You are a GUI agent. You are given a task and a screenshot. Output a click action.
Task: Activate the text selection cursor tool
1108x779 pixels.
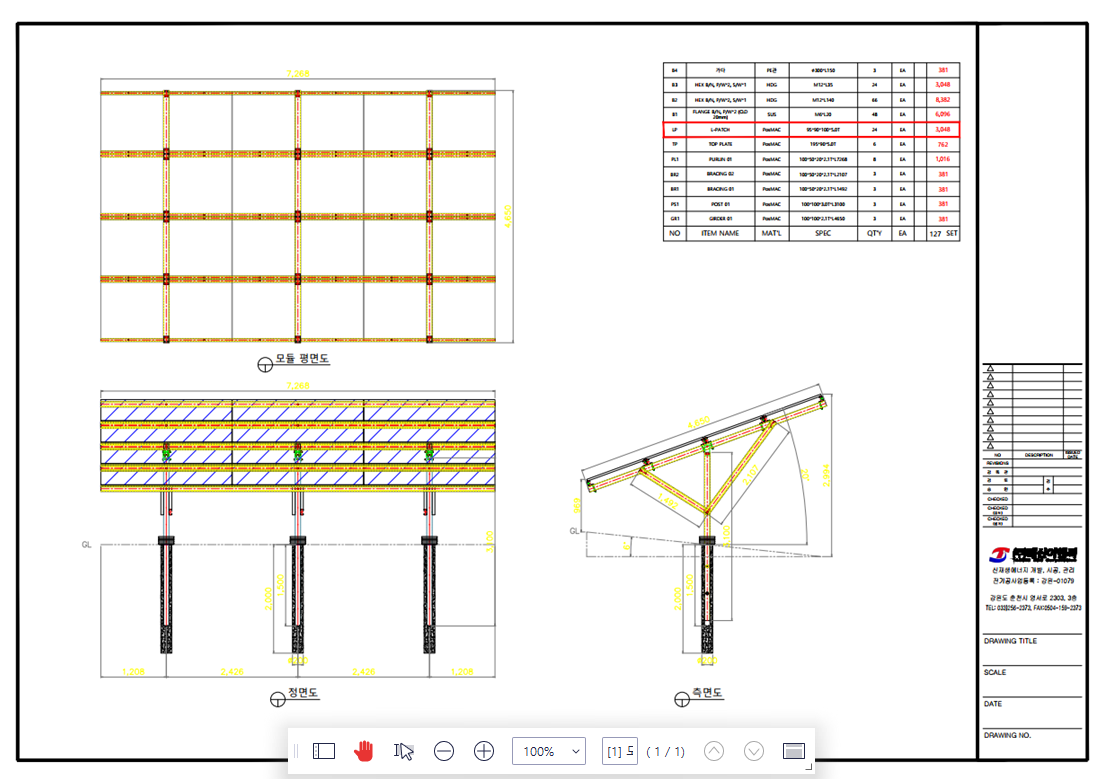[x=404, y=751]
